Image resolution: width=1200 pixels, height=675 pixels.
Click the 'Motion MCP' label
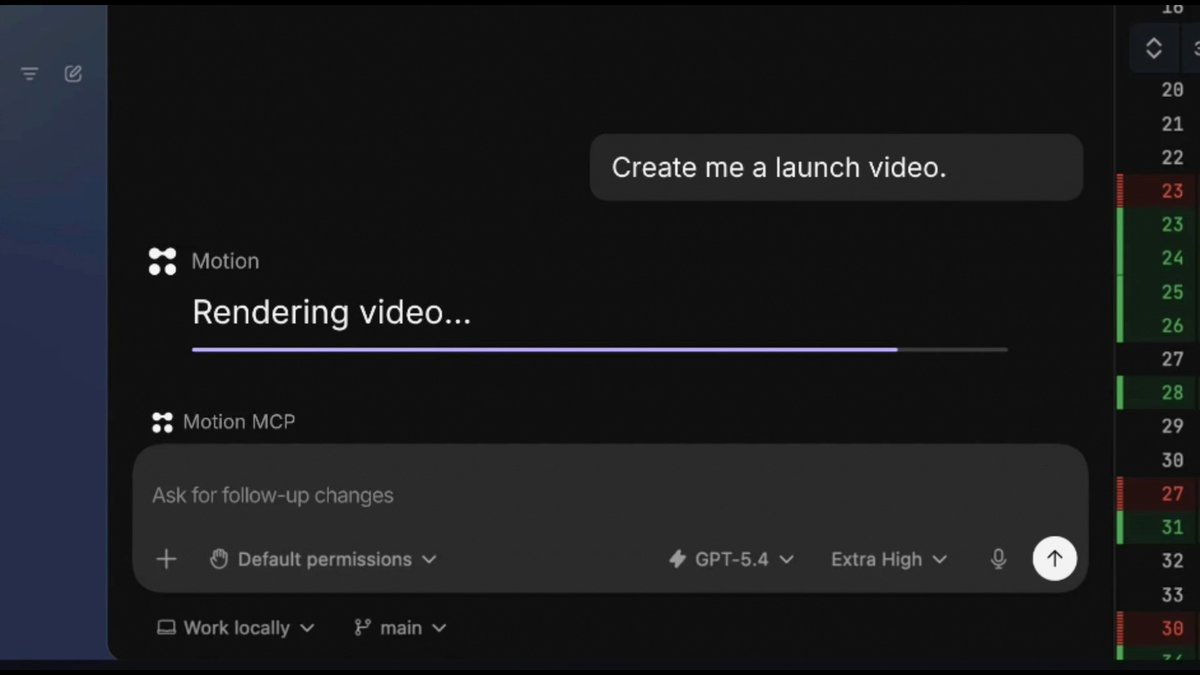pyautogui.click(x=239, y=422)
